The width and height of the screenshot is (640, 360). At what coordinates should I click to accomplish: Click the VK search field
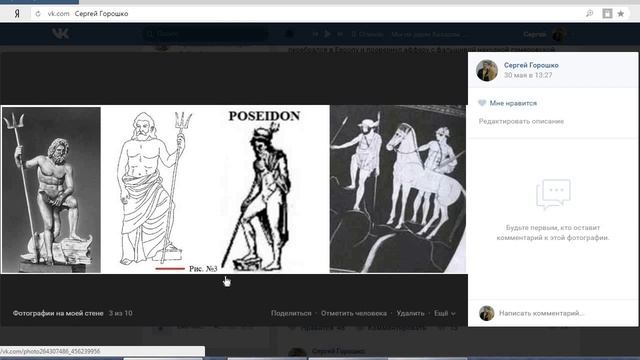tap(206, 34)
